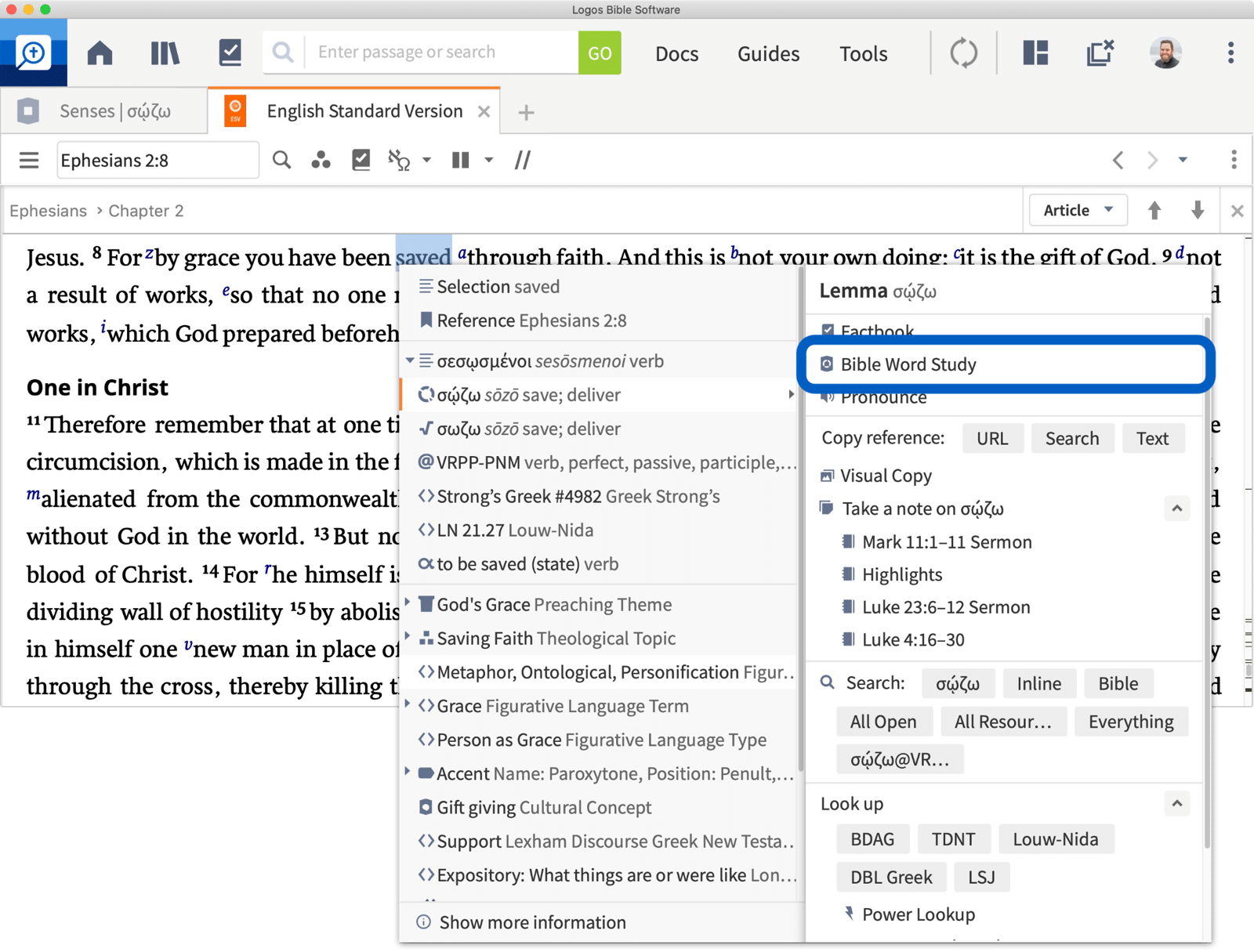Viewport: 1254px width, 952px height.
Task: Collapse the Take a note section
Action: click(1176, 509)
